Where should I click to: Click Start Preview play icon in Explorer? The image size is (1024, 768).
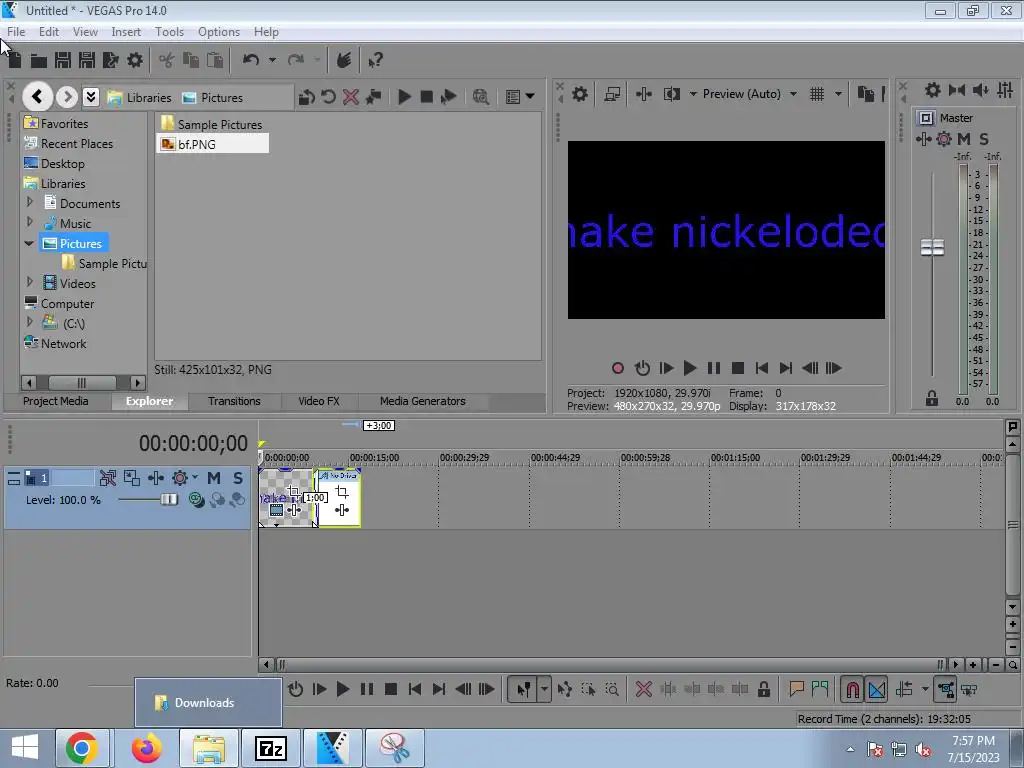(404, 97)
